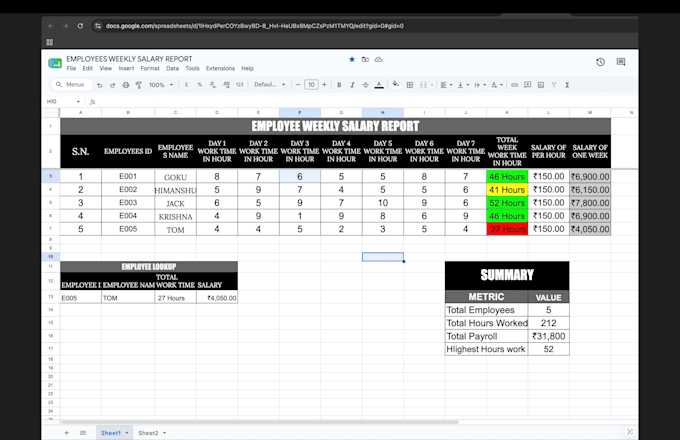Open the Insert menu
The image size is (680, 440).
pos(126,68)
